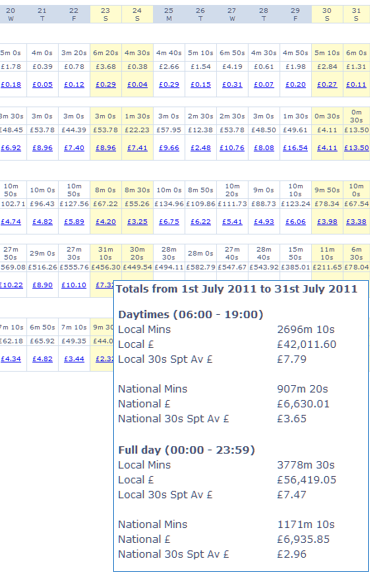Click the £4.93 link
This screenshot has height=575, width=370.
(264, 221)
